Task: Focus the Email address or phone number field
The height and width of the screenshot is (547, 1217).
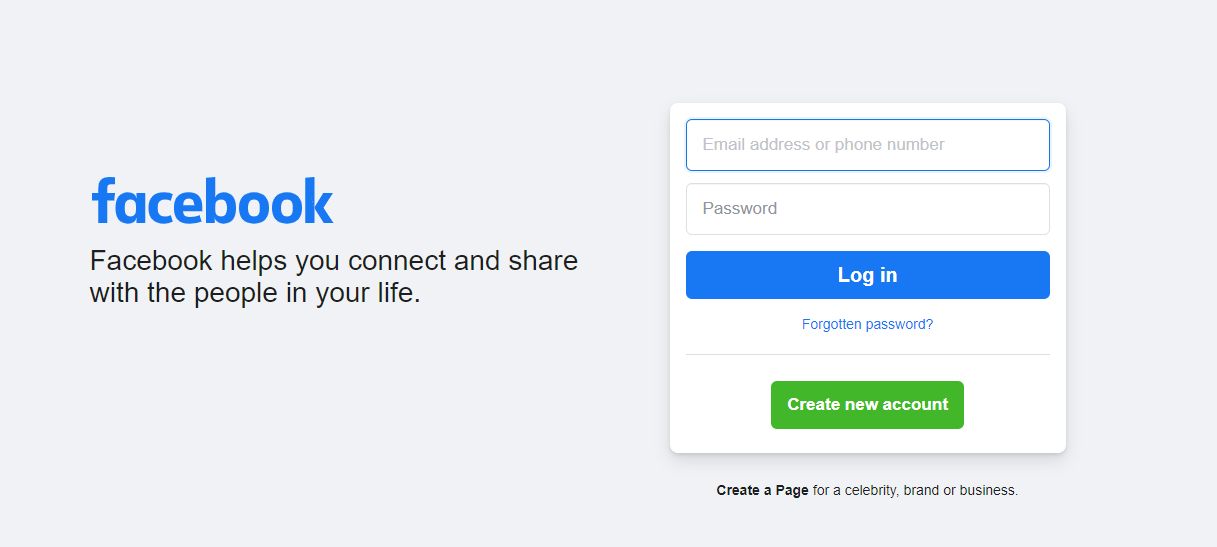Action: 867,145
